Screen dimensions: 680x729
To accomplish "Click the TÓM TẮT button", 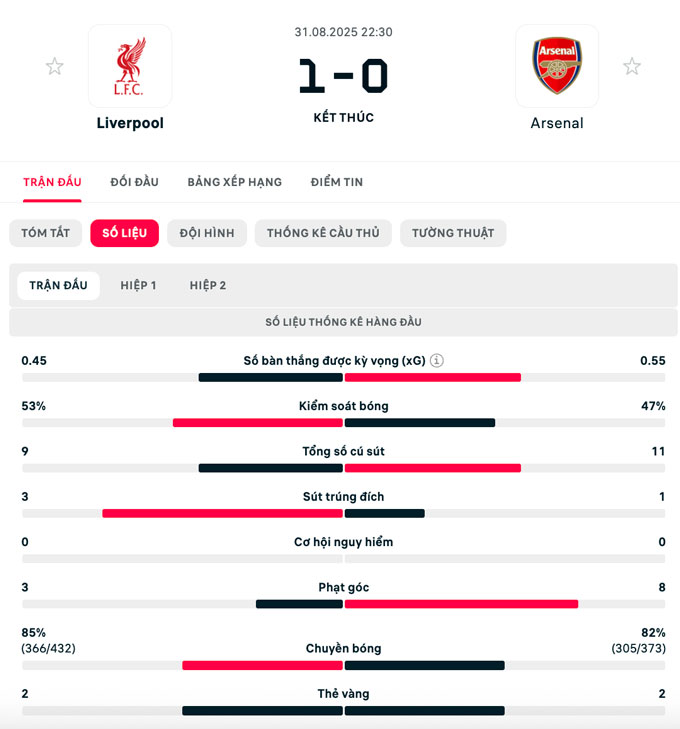I will 46,233.
